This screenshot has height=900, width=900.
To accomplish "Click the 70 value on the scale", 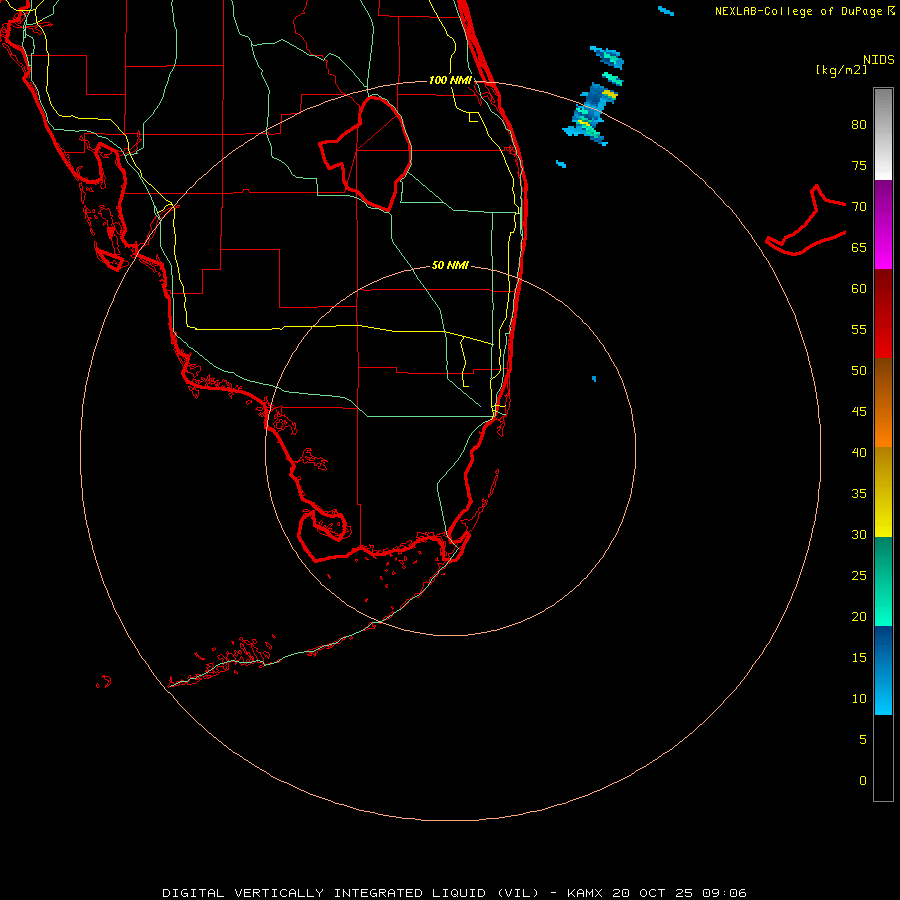I will (x=859, y=207).
